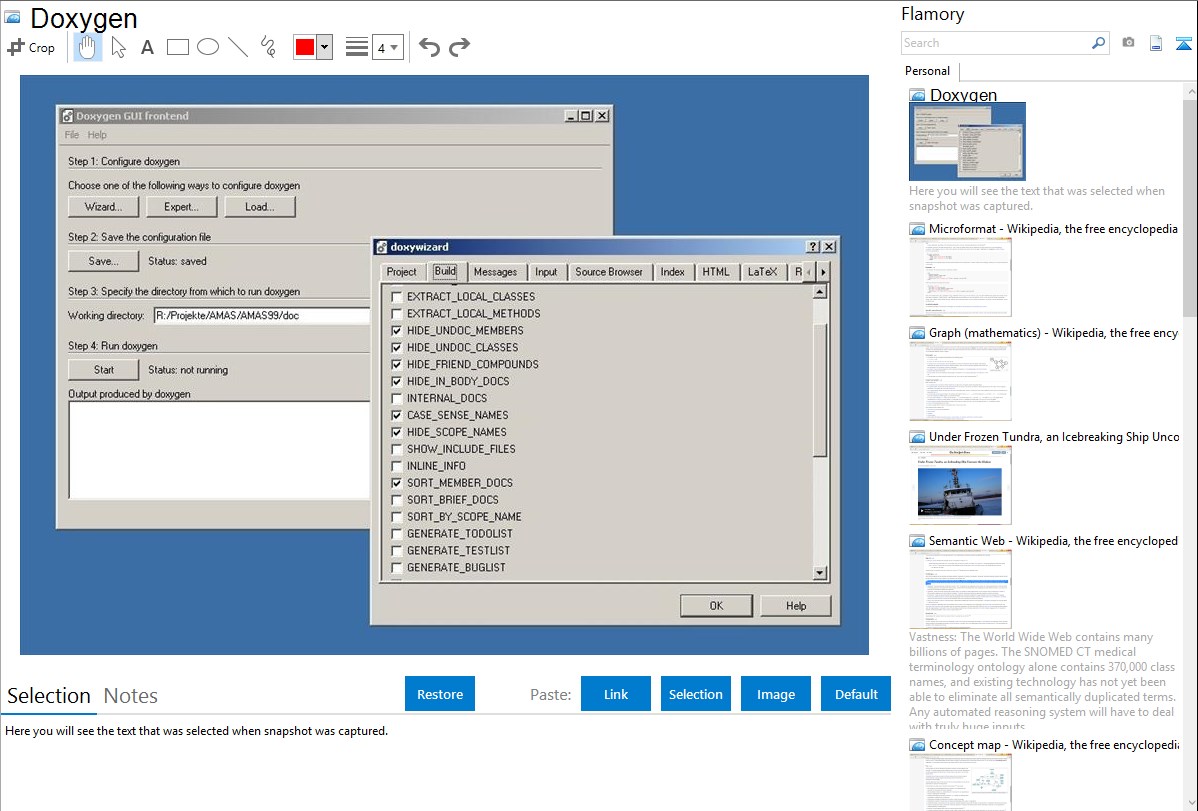
Task: Switch to the Notes tab
Action: tap(131, 696)
